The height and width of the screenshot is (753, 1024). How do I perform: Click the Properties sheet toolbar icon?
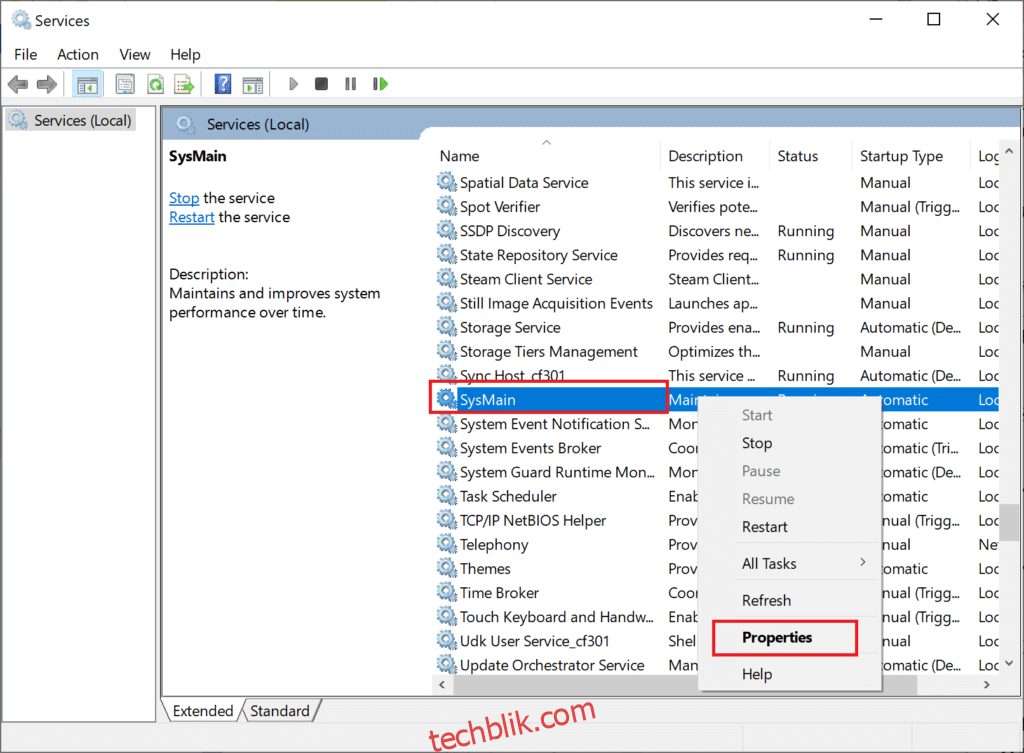pos(125,84)
